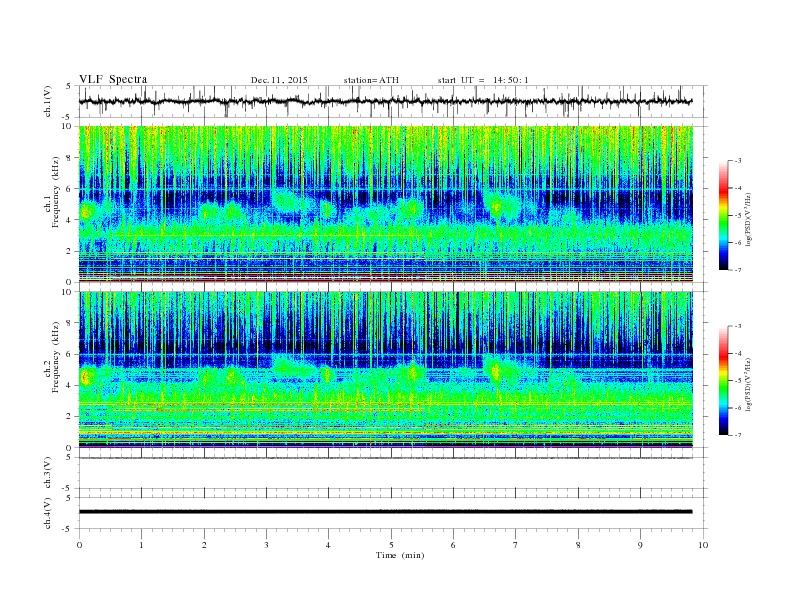Click the "-5" tick of the upper colorbar
Image resolution: width=792 pixels, height=612 pixels.
(x=737, y=216)
